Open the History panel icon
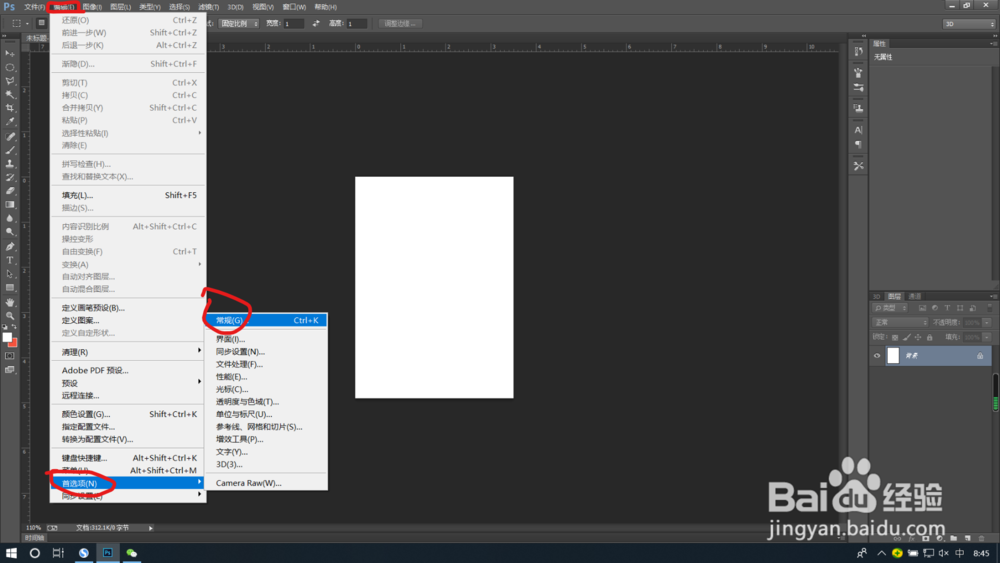The image size is (1000, 563). click(x=858, y=51)
